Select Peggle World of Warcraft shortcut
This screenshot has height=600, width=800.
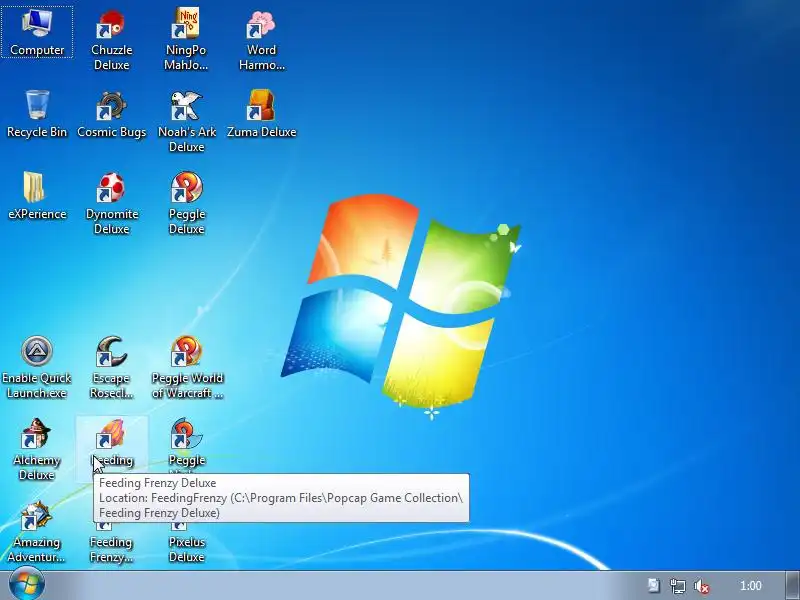[187, 367]
